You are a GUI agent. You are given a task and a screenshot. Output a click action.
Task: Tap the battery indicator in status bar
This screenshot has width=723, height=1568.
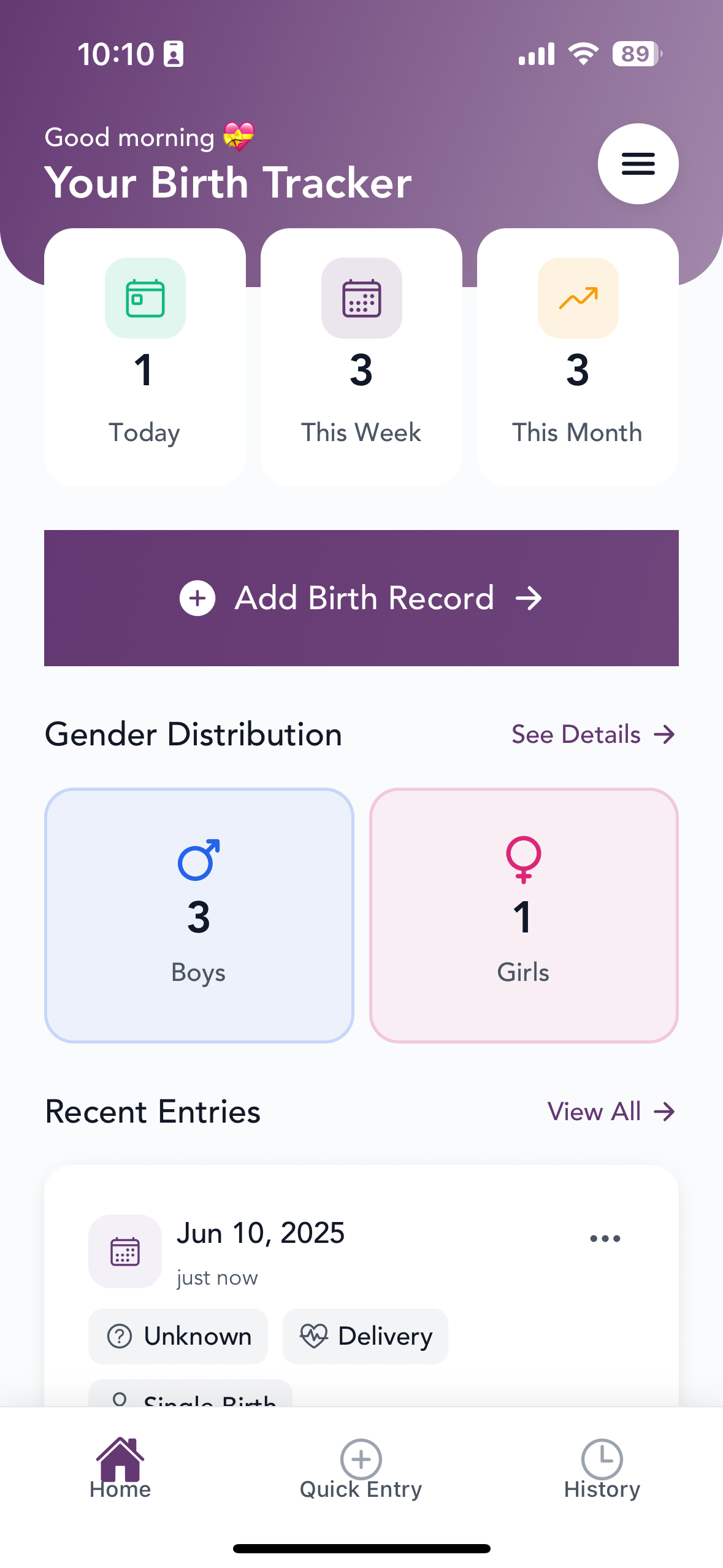pos(637,54)
